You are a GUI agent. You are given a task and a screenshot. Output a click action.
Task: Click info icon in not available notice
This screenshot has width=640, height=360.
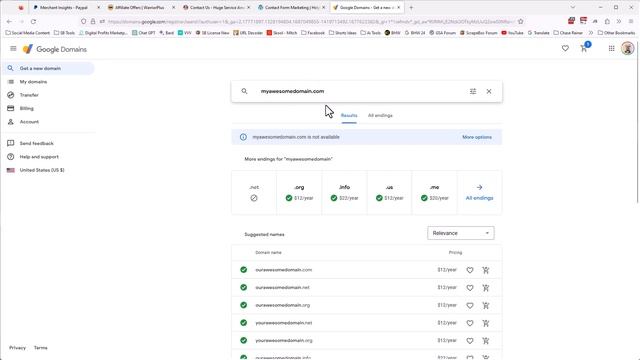point(243,137)
